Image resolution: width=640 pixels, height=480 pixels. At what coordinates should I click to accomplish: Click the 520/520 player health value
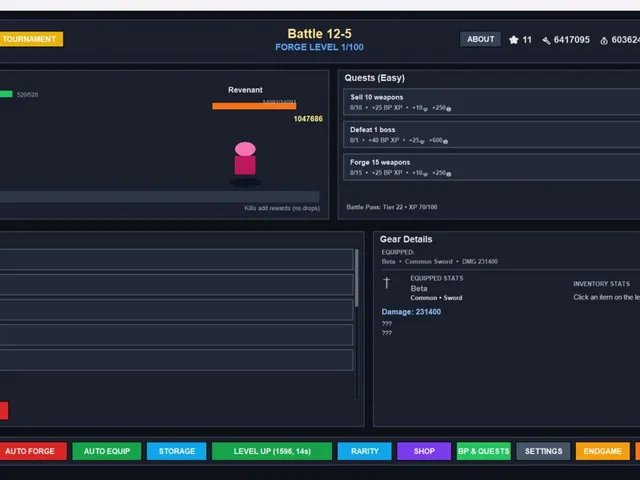pyautogui.click(x=27, y=95)
